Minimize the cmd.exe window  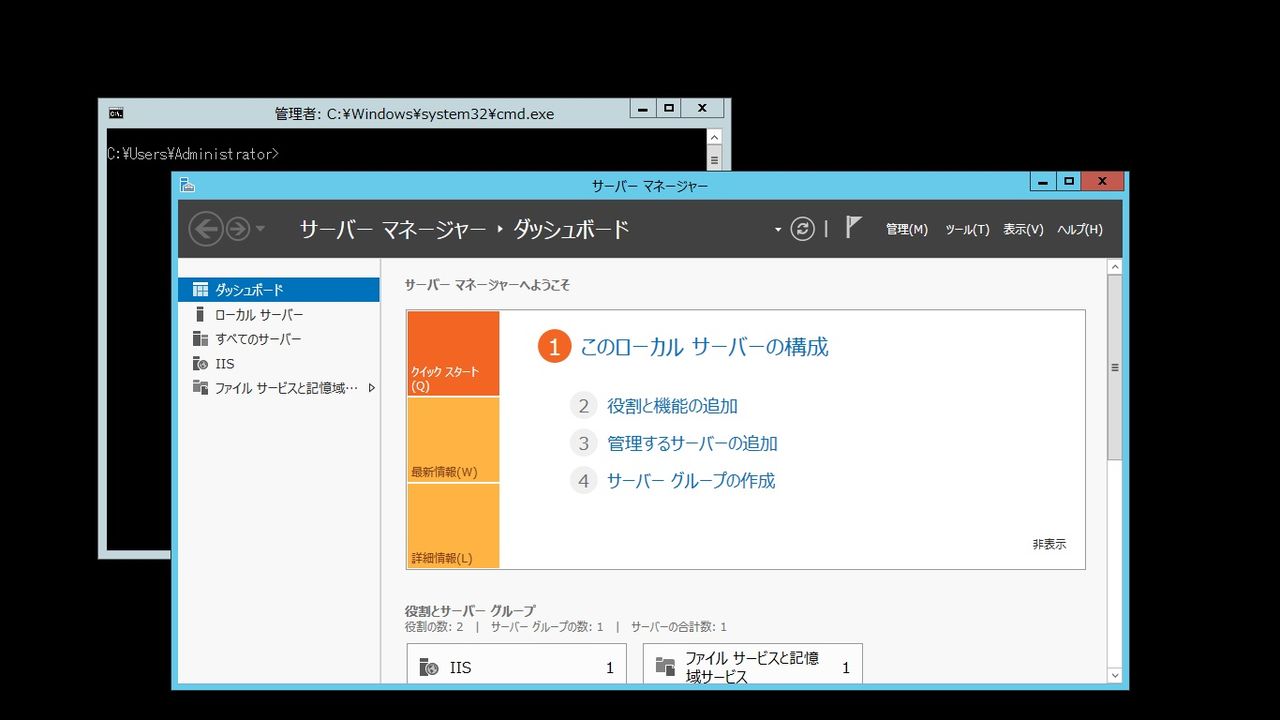point(643,108)
